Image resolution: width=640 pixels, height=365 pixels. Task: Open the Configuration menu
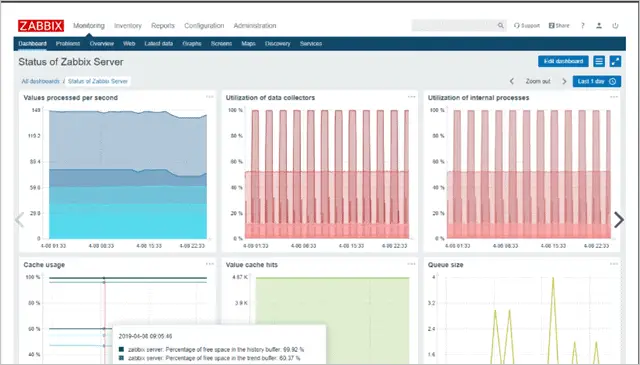pyautogui.click(x=204, y=26)
